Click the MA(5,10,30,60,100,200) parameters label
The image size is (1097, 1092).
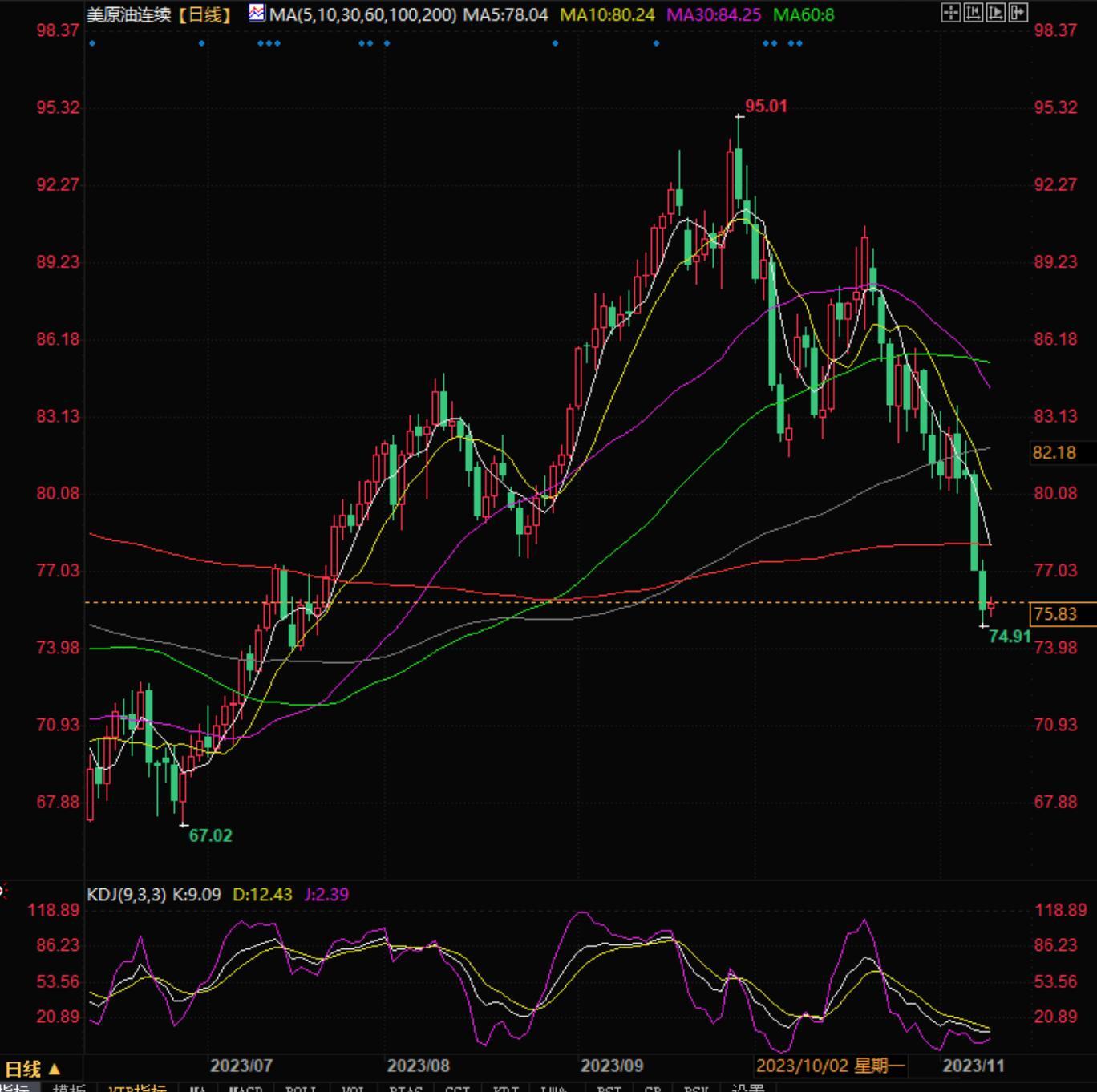tap(363, 14)
